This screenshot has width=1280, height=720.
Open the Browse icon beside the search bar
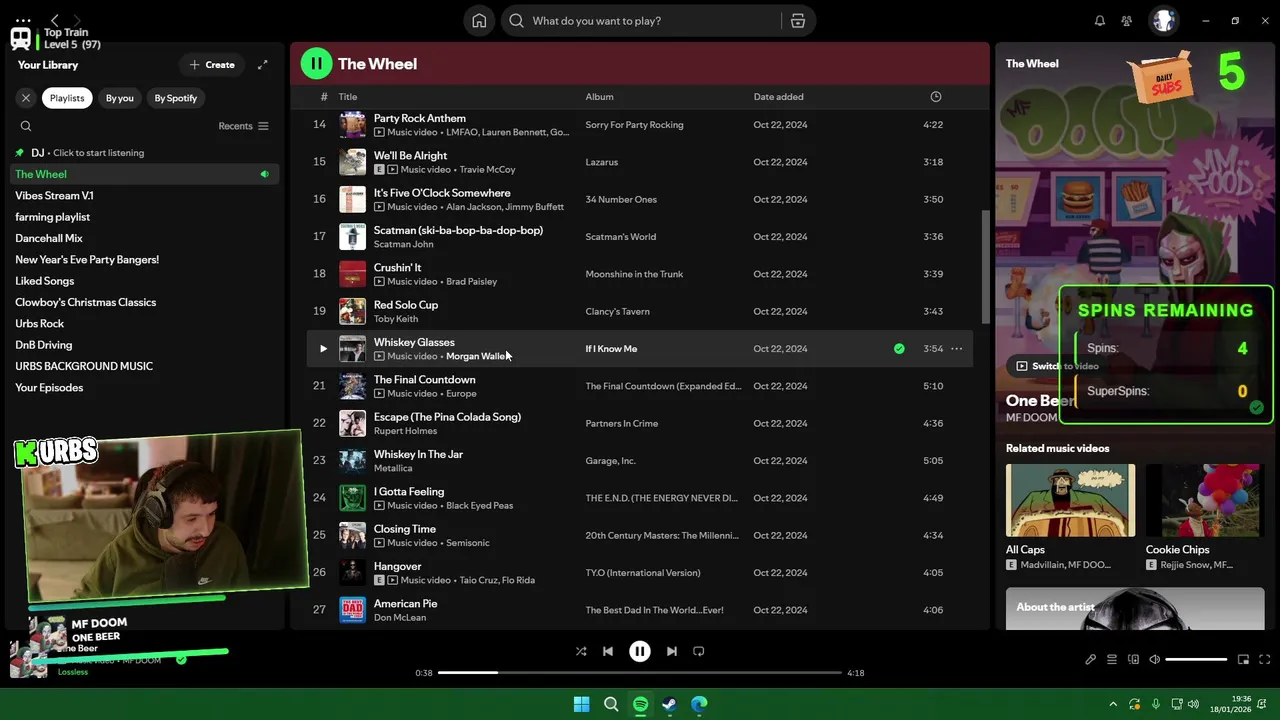[797, 21]
